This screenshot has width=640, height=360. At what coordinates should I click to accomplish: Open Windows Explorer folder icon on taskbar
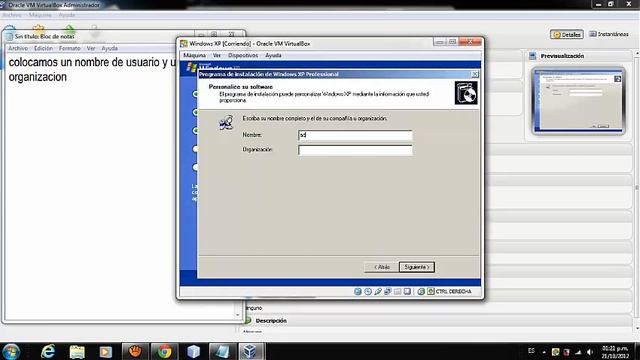[x=77, y=351]
